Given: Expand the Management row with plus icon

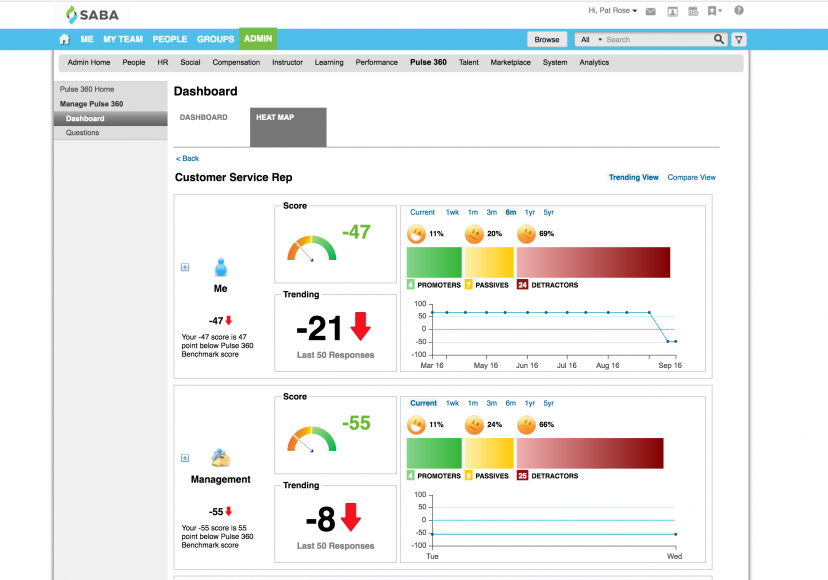Looking at the screenshot, I should [185, 458].
